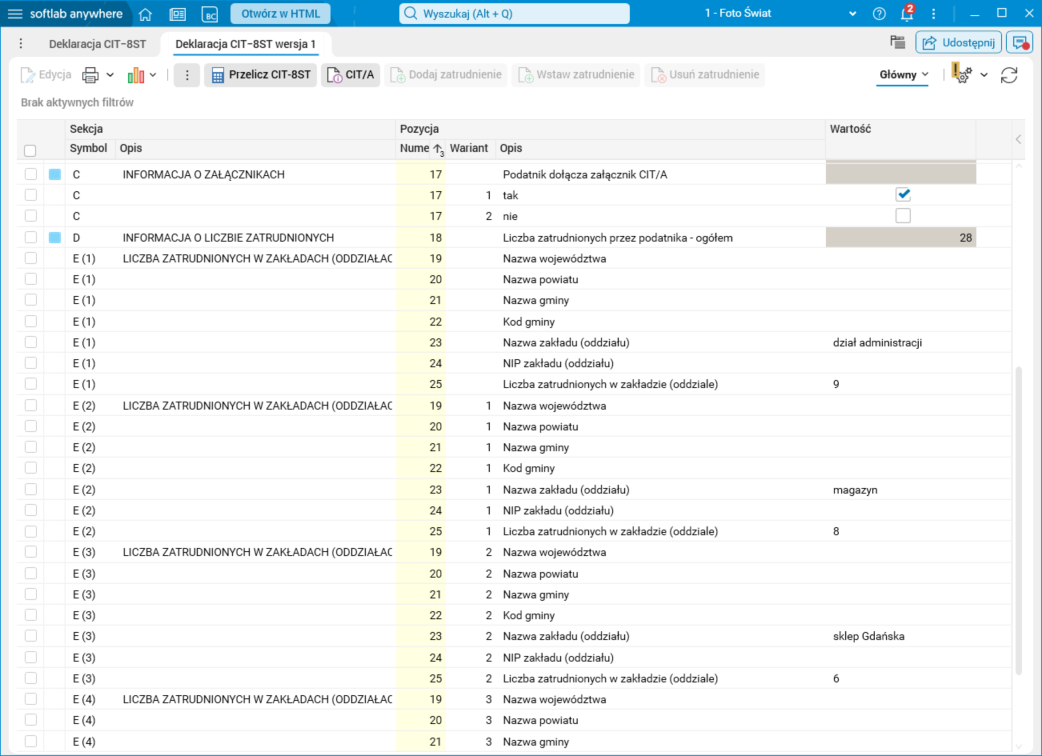Click the notifications bell icon
Image resolution: width=1042 pixels, height=756 pixels.
tap(907, 14)
